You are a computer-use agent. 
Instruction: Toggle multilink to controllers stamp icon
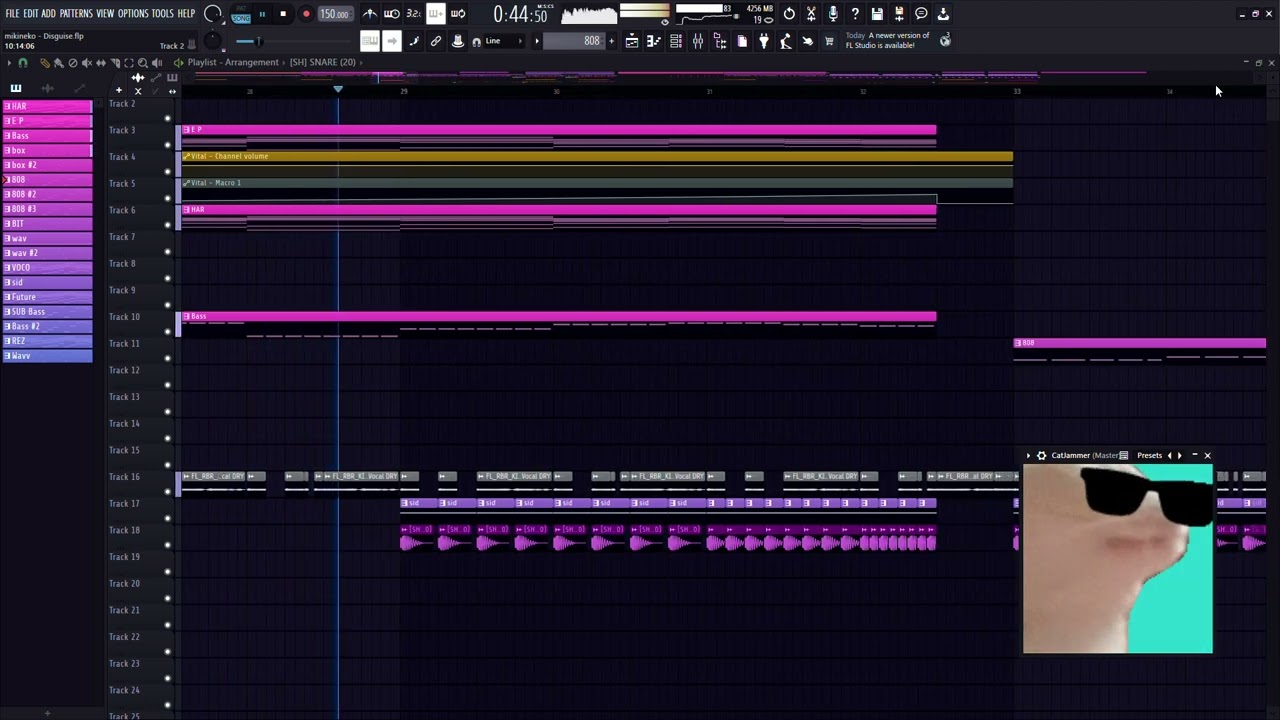click(x=458, y=41)
